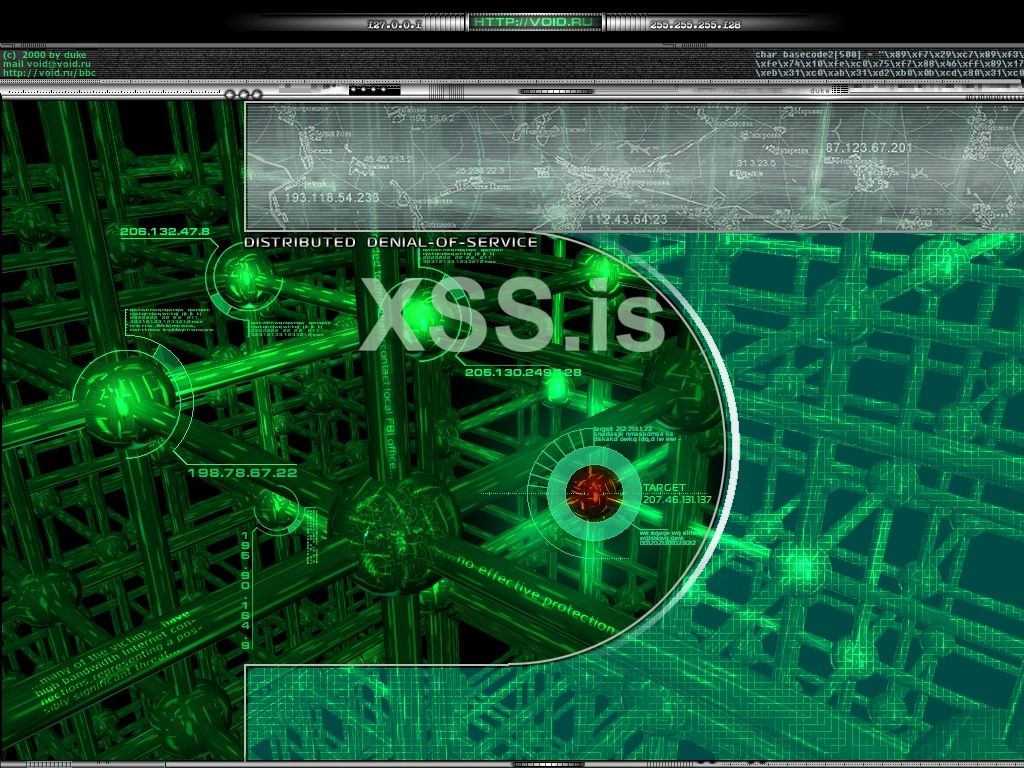The width and height of the screenshot is (1024, 768).
Task: Click the HTTP://VOID.RU address label
Action: (x=536, y=22)
